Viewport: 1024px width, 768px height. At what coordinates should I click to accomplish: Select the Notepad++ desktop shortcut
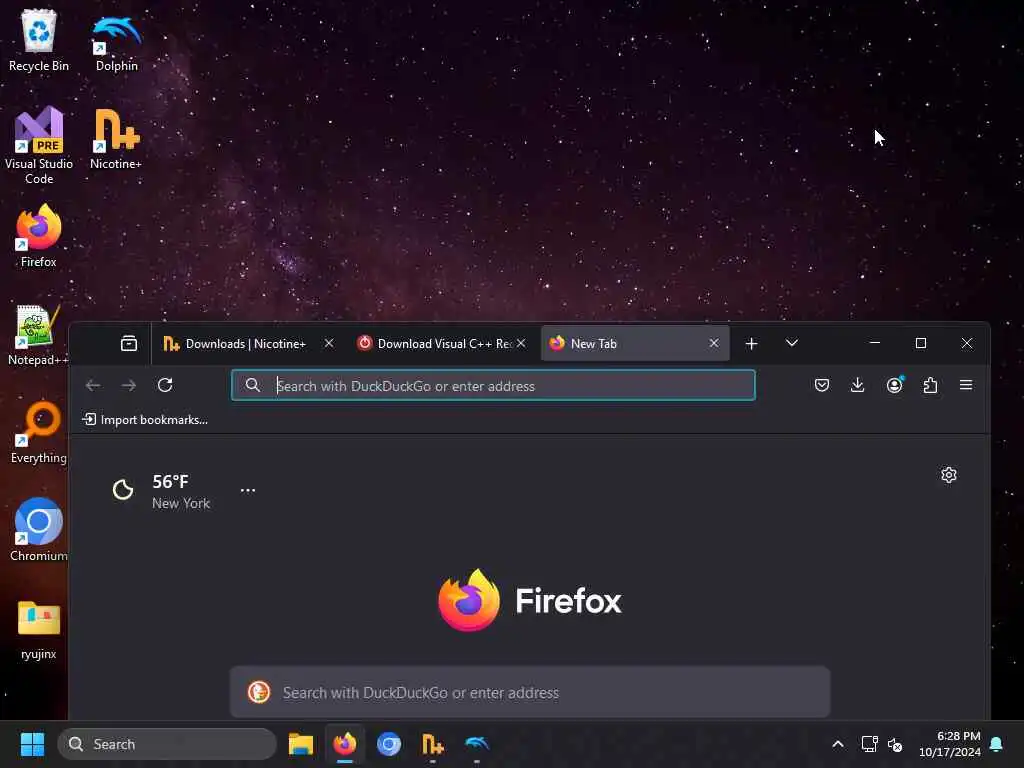pos(38,335)
